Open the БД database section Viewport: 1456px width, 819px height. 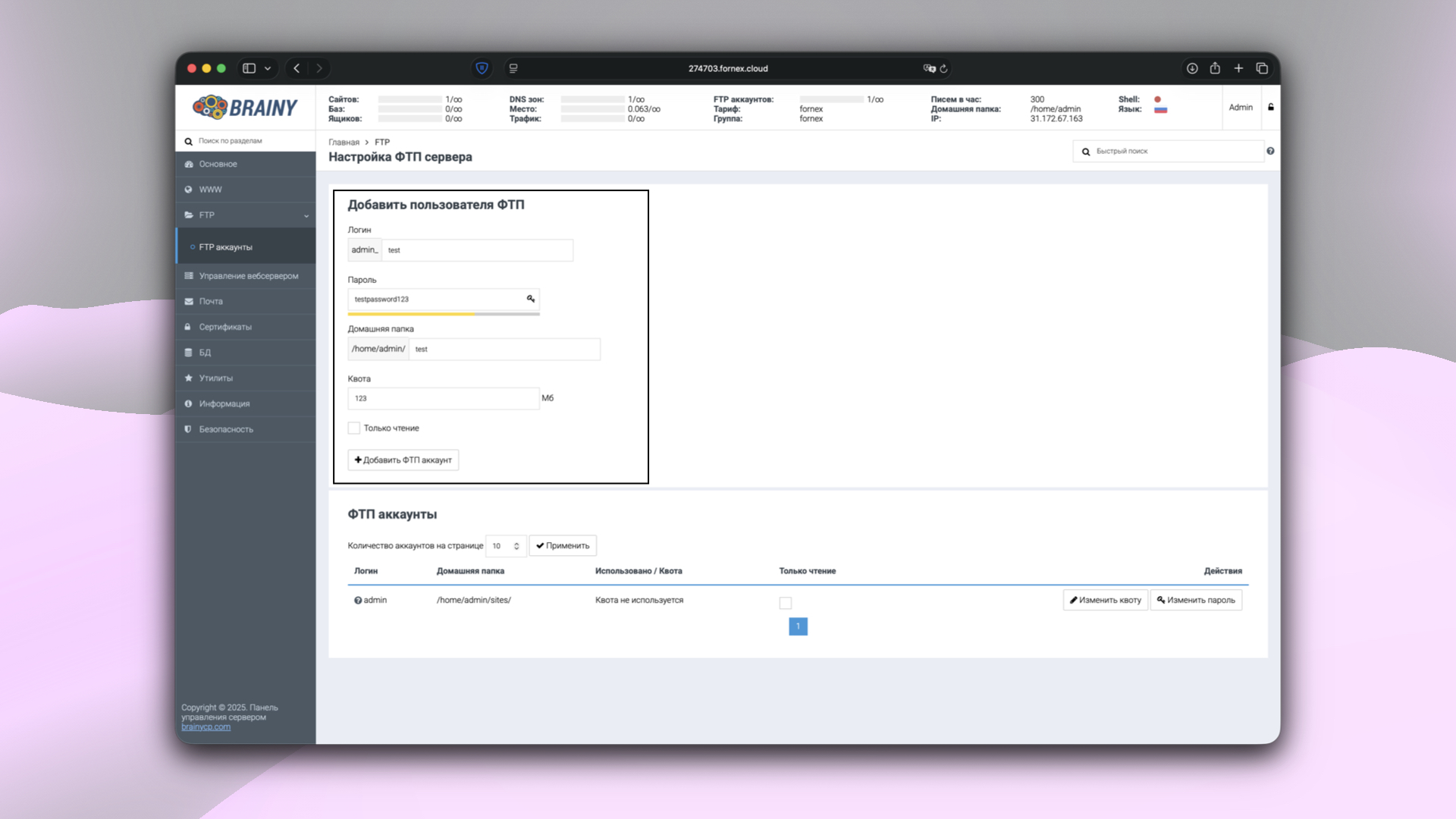pyautogui.click(x=204, y=352)
